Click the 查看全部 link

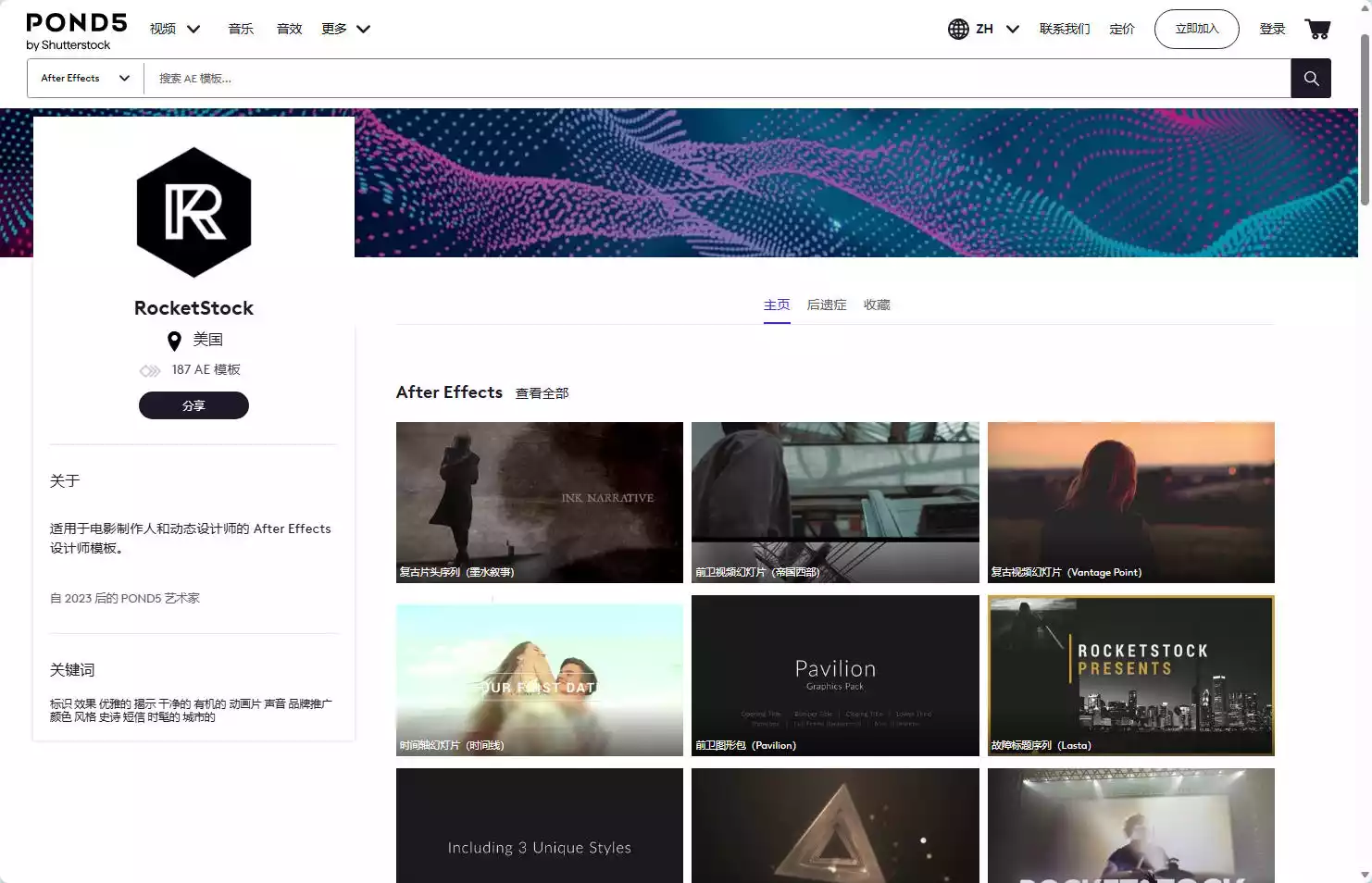coord(543,393)
